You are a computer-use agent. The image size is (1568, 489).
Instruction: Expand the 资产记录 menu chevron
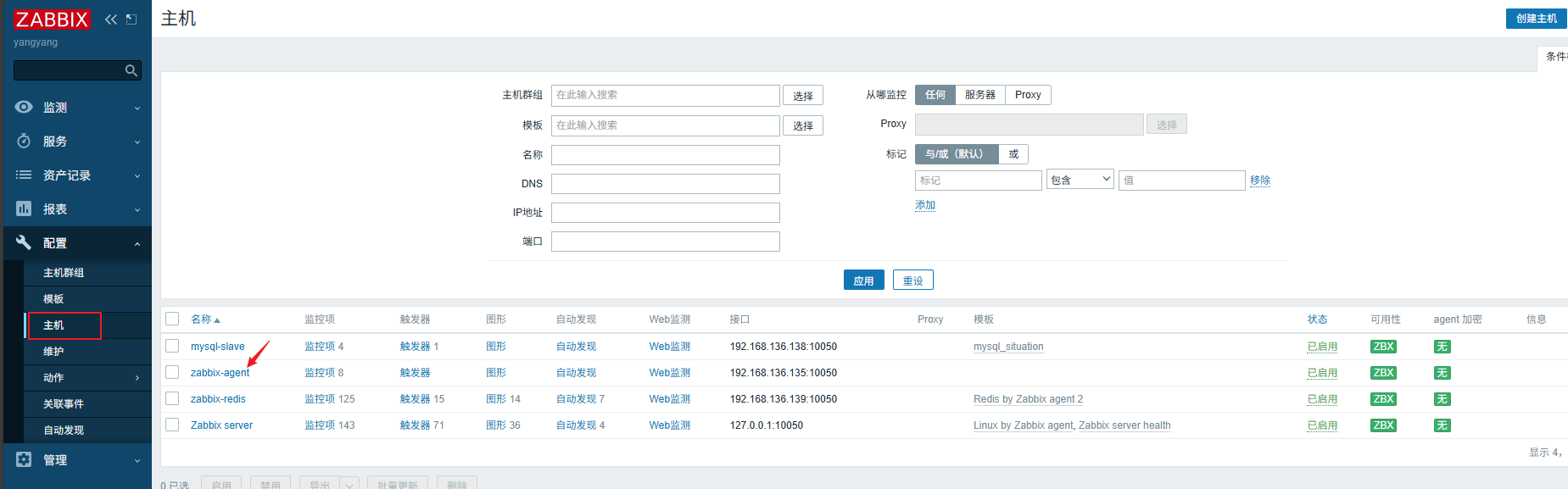137,176
